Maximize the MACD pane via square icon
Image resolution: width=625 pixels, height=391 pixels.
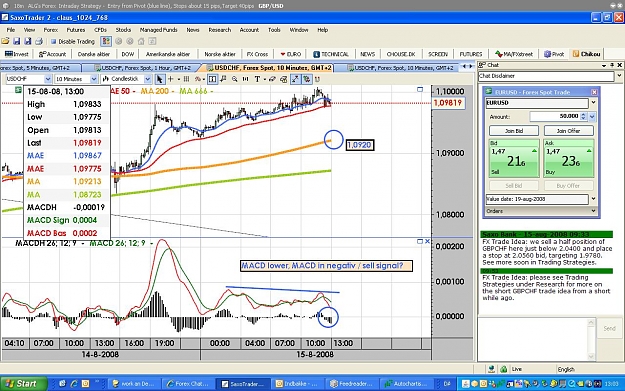click(420, 241)
